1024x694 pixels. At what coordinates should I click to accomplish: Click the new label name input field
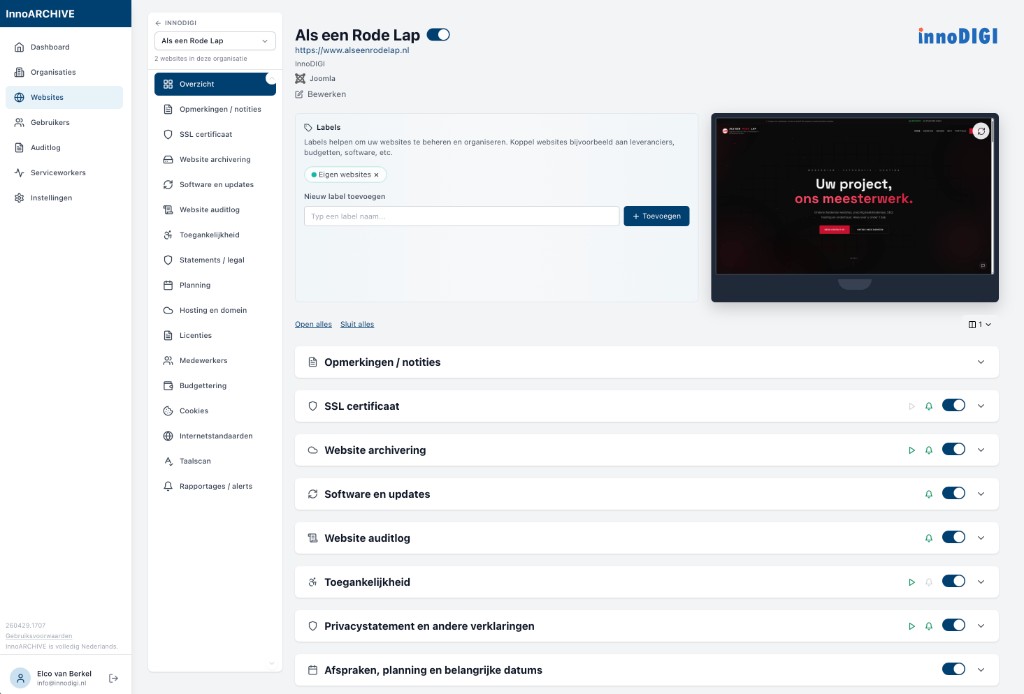pos(461,216)
